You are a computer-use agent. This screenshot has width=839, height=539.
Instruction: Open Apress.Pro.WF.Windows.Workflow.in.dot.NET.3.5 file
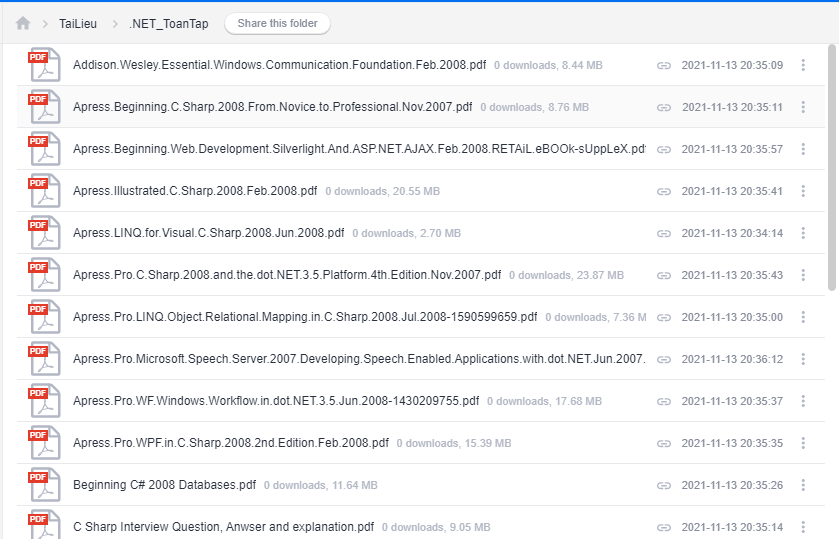tap(276, 401)
